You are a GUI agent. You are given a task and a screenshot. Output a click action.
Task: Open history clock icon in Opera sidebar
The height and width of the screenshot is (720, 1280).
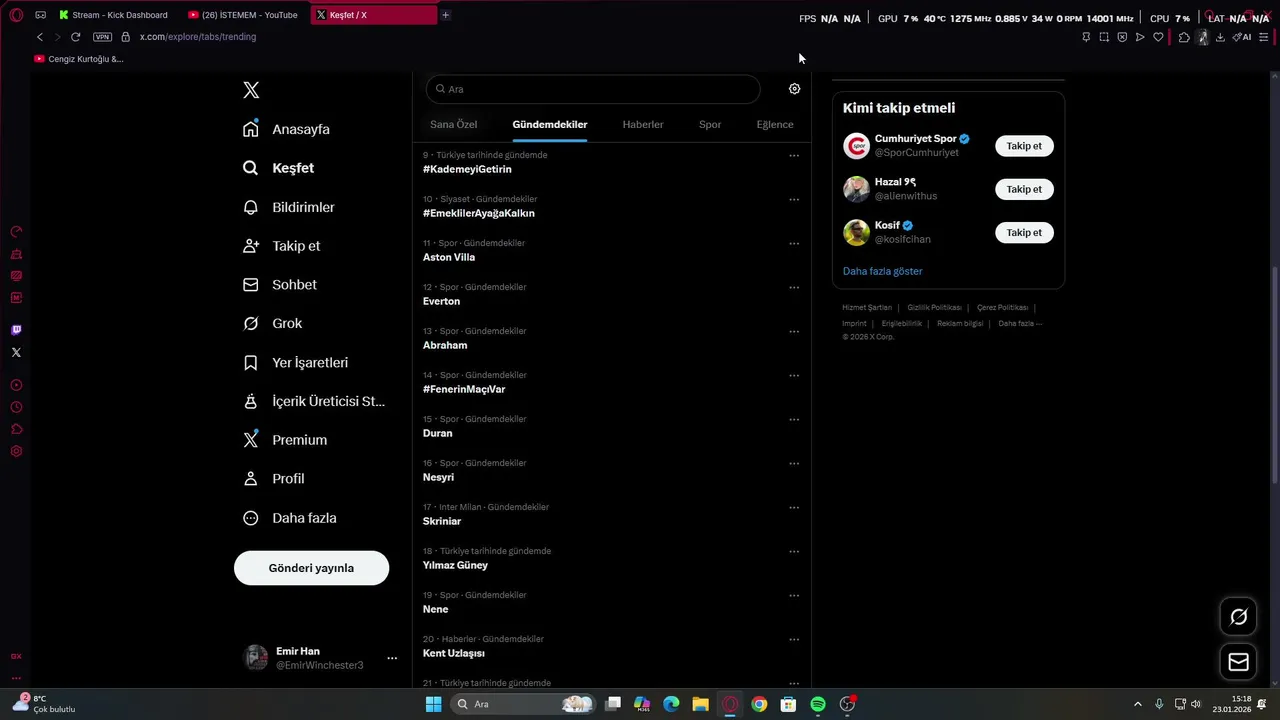pos(16,407)
